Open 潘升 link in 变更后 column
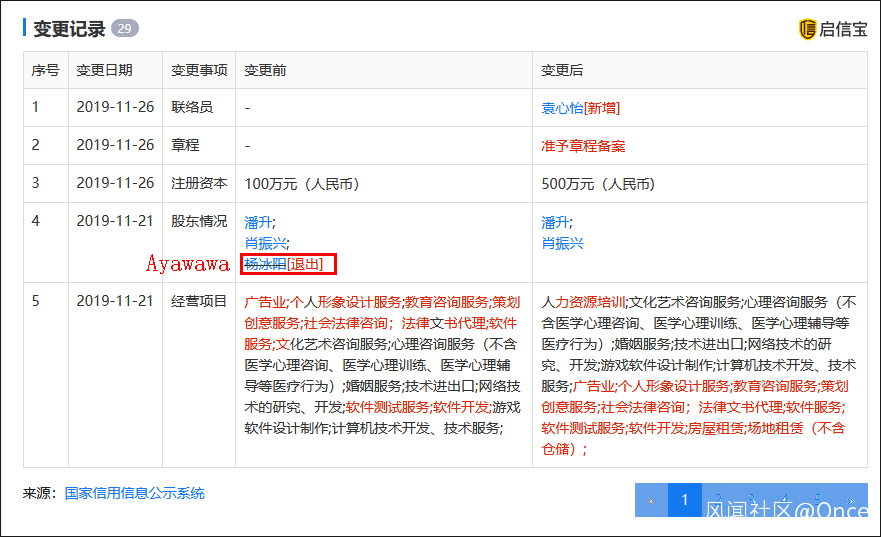The width and height of the screenshot is (881, 537). pos(555,222)
